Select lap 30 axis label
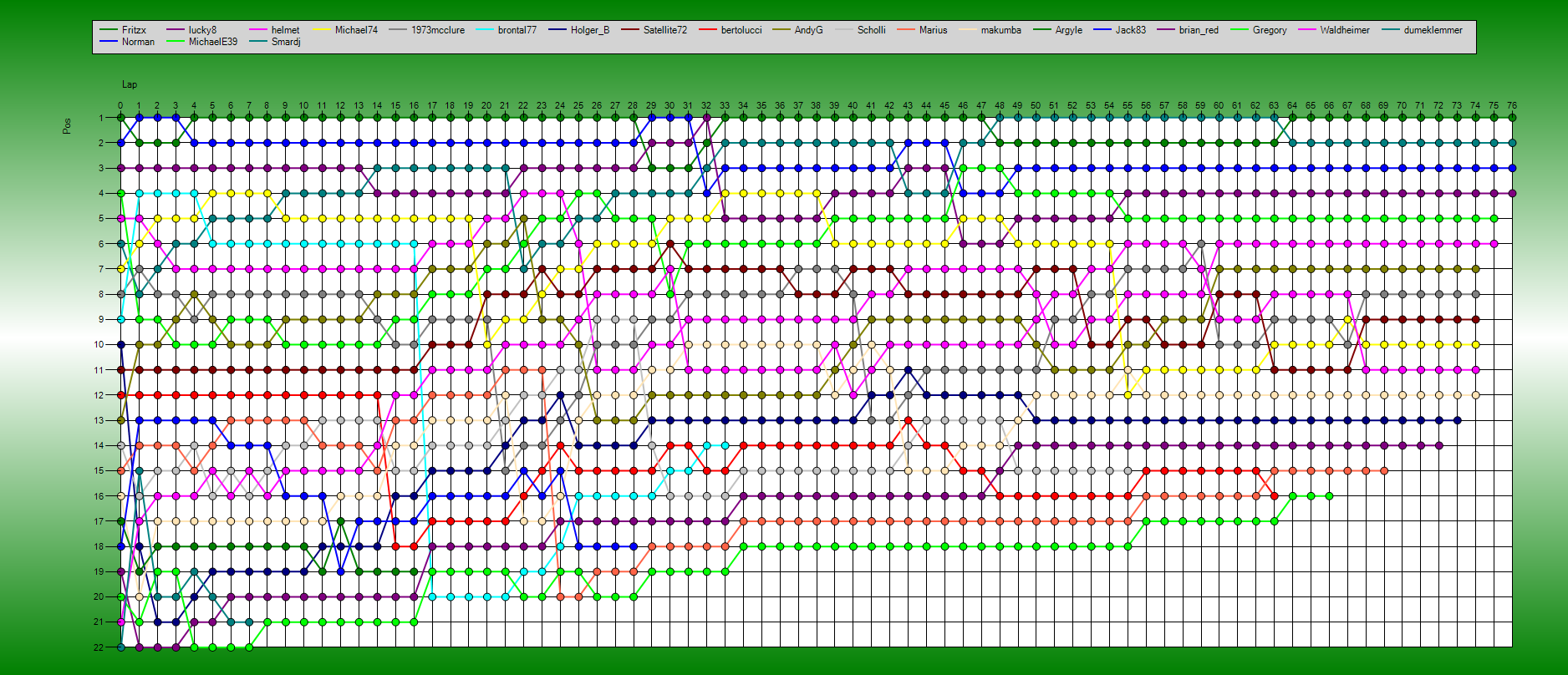 [669, 106]
